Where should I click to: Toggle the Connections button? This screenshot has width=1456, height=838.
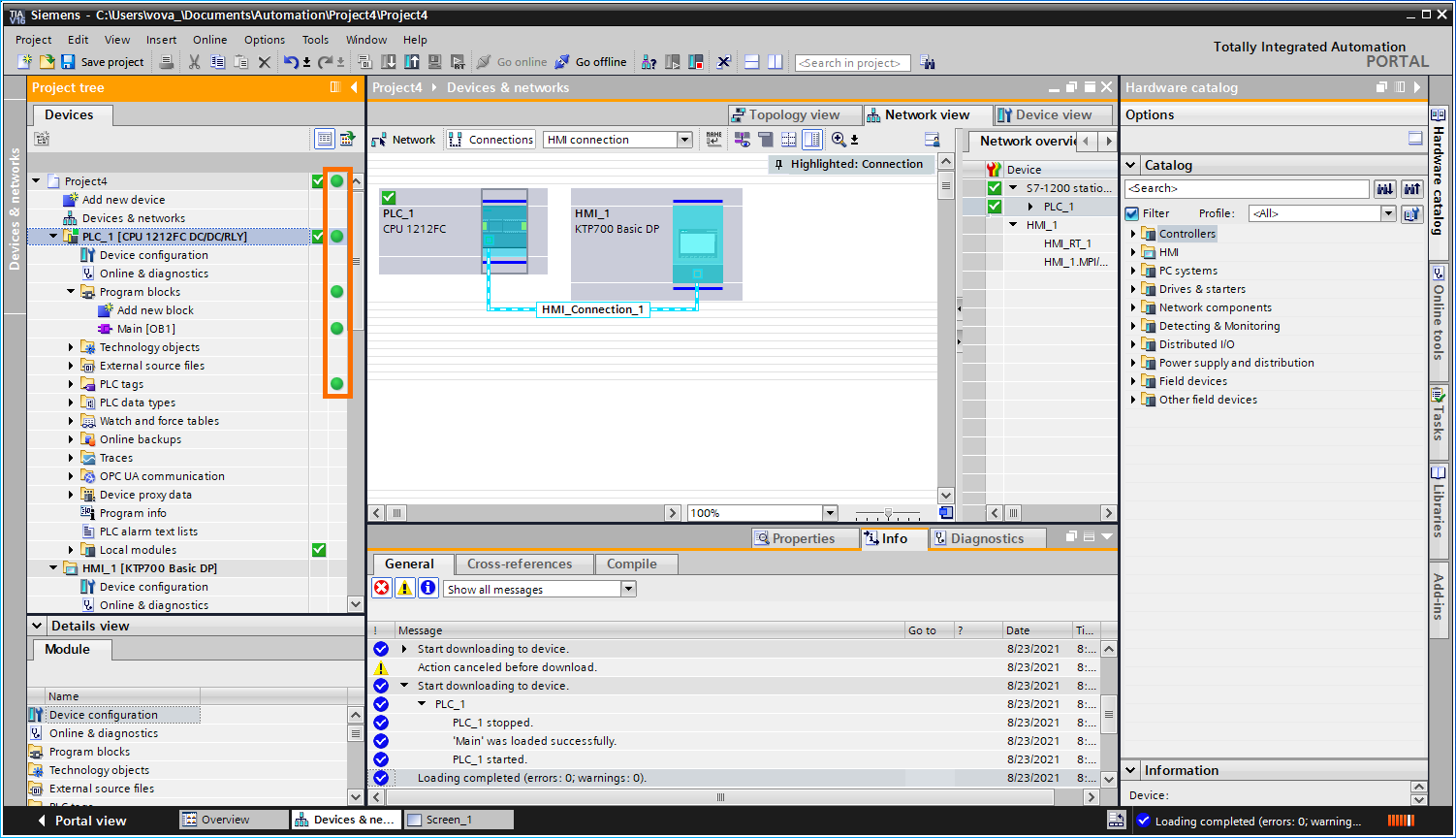point(491,140)
